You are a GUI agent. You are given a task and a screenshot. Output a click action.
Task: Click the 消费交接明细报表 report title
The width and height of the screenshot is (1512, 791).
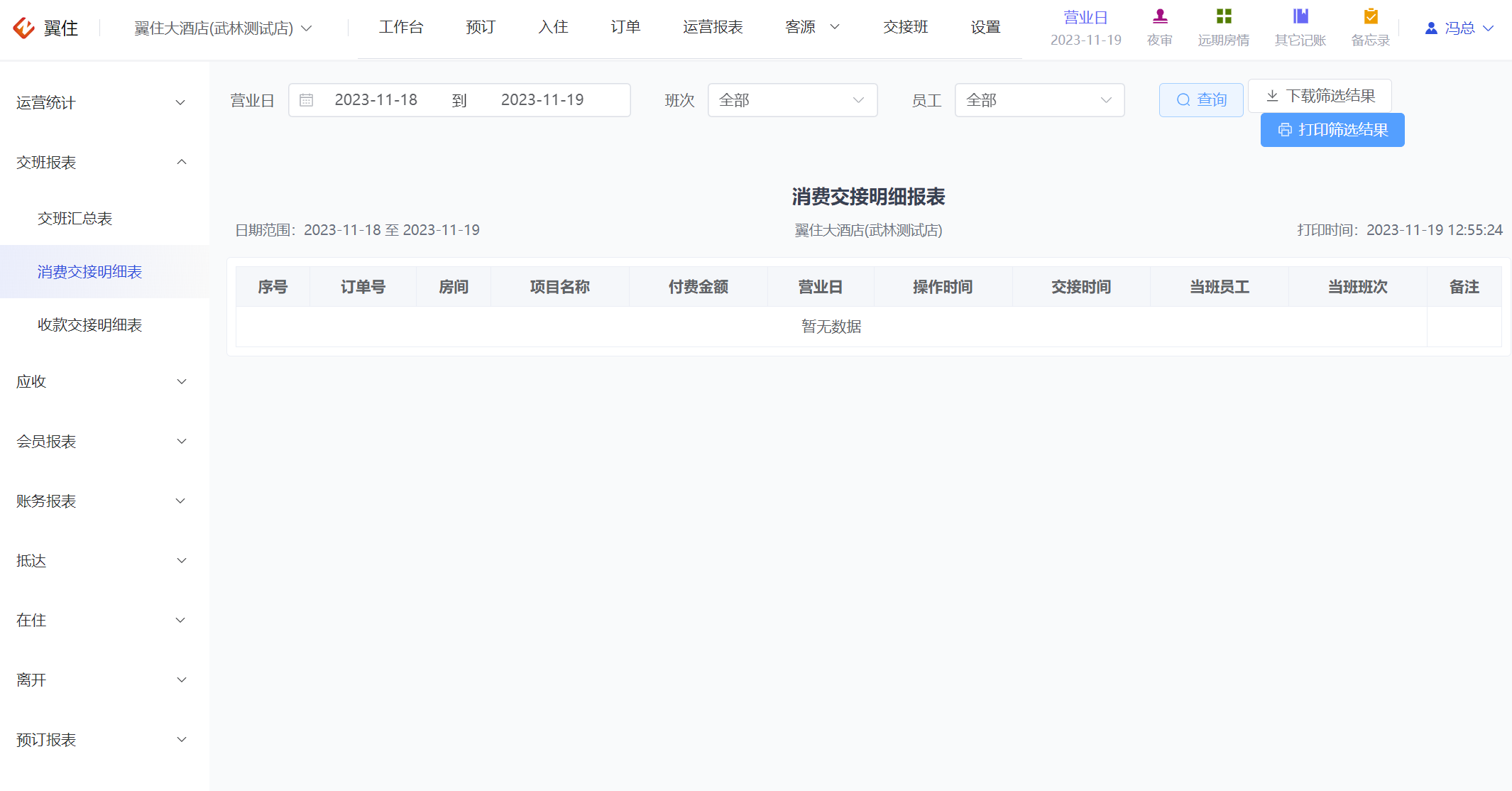pos(868,197)
